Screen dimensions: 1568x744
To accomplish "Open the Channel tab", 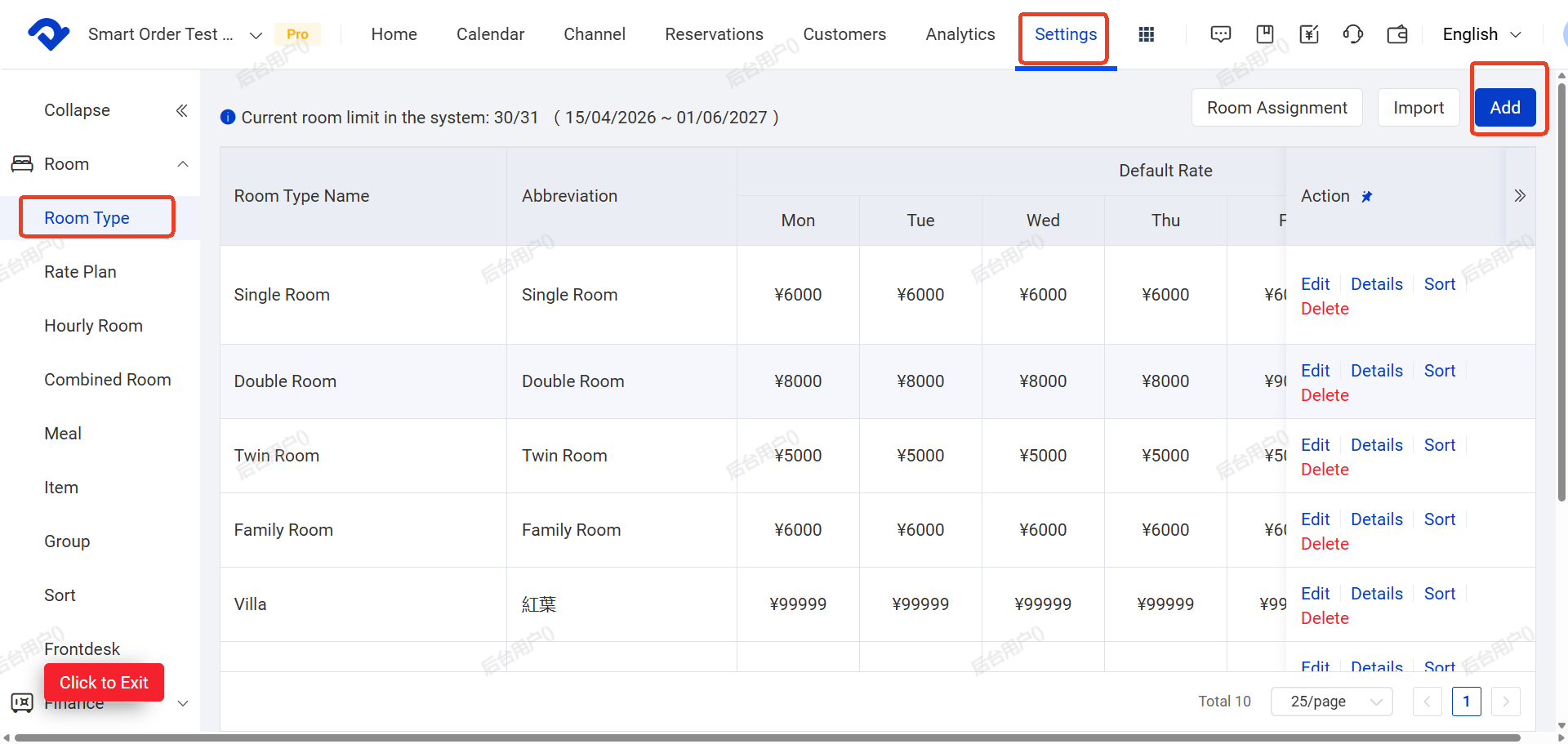I will point(595,34).
